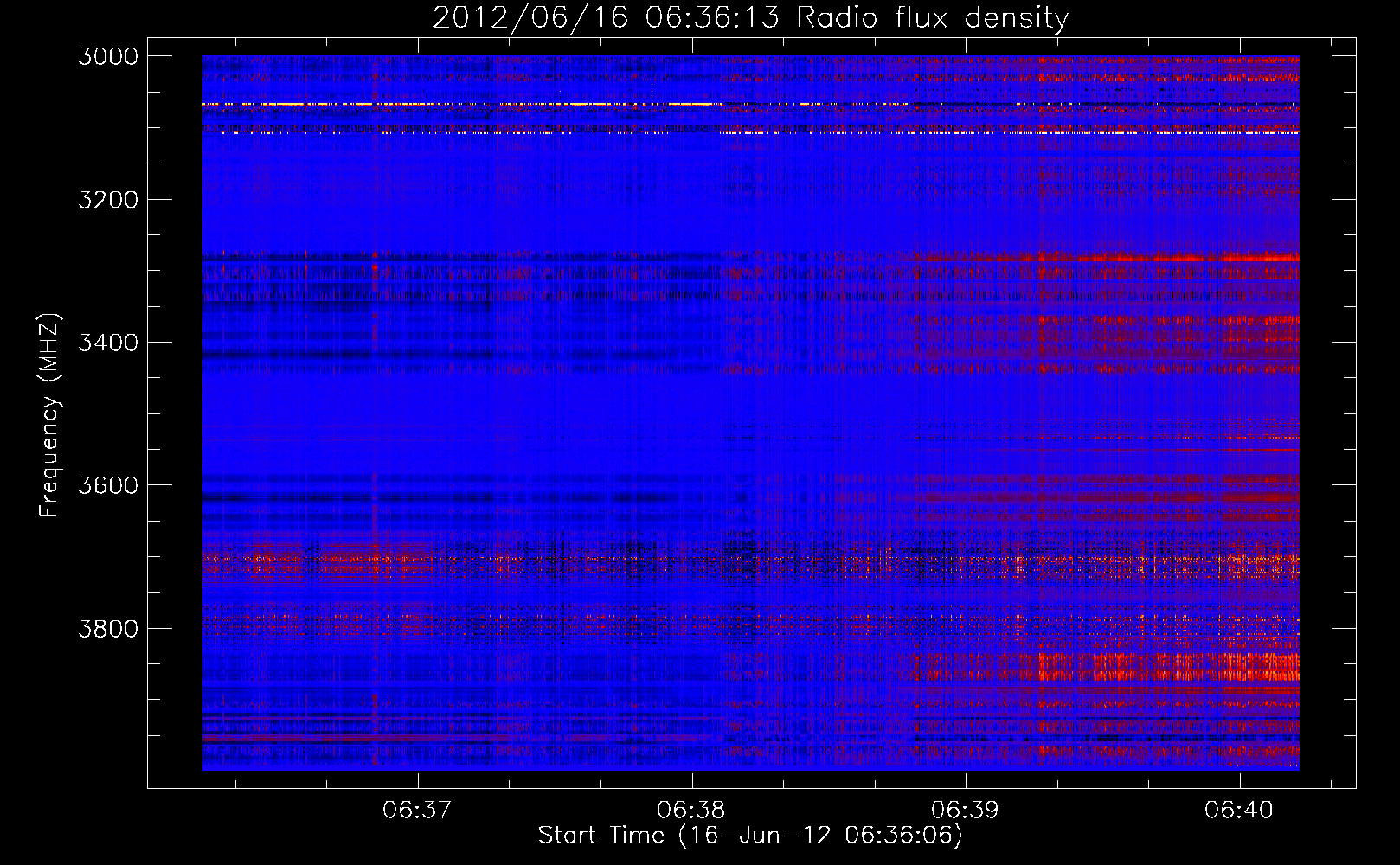The height and width of the screenshot is (865, 1400).
Task: Select the 06:40 time tick label
Action: pyautogui.click(x=1239, y=810)
